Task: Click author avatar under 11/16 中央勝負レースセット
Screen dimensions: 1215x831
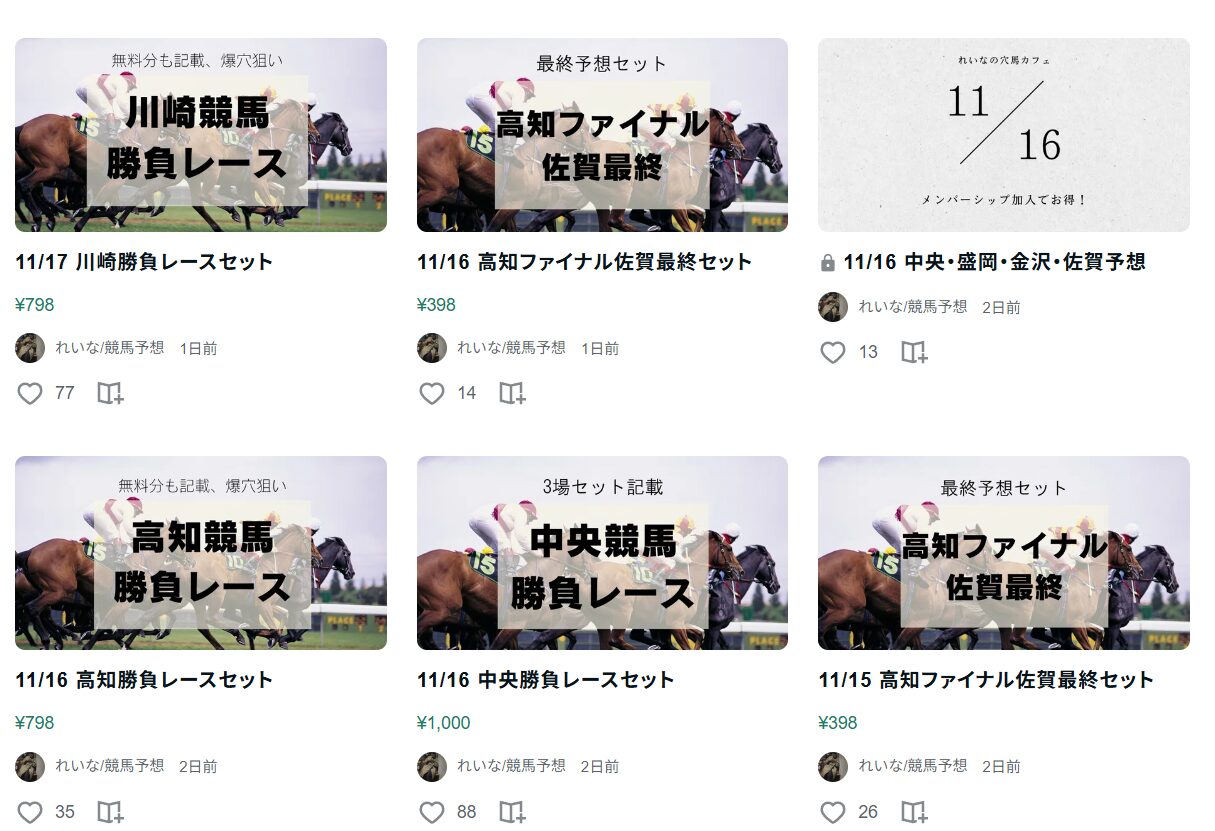Action: 432,767
